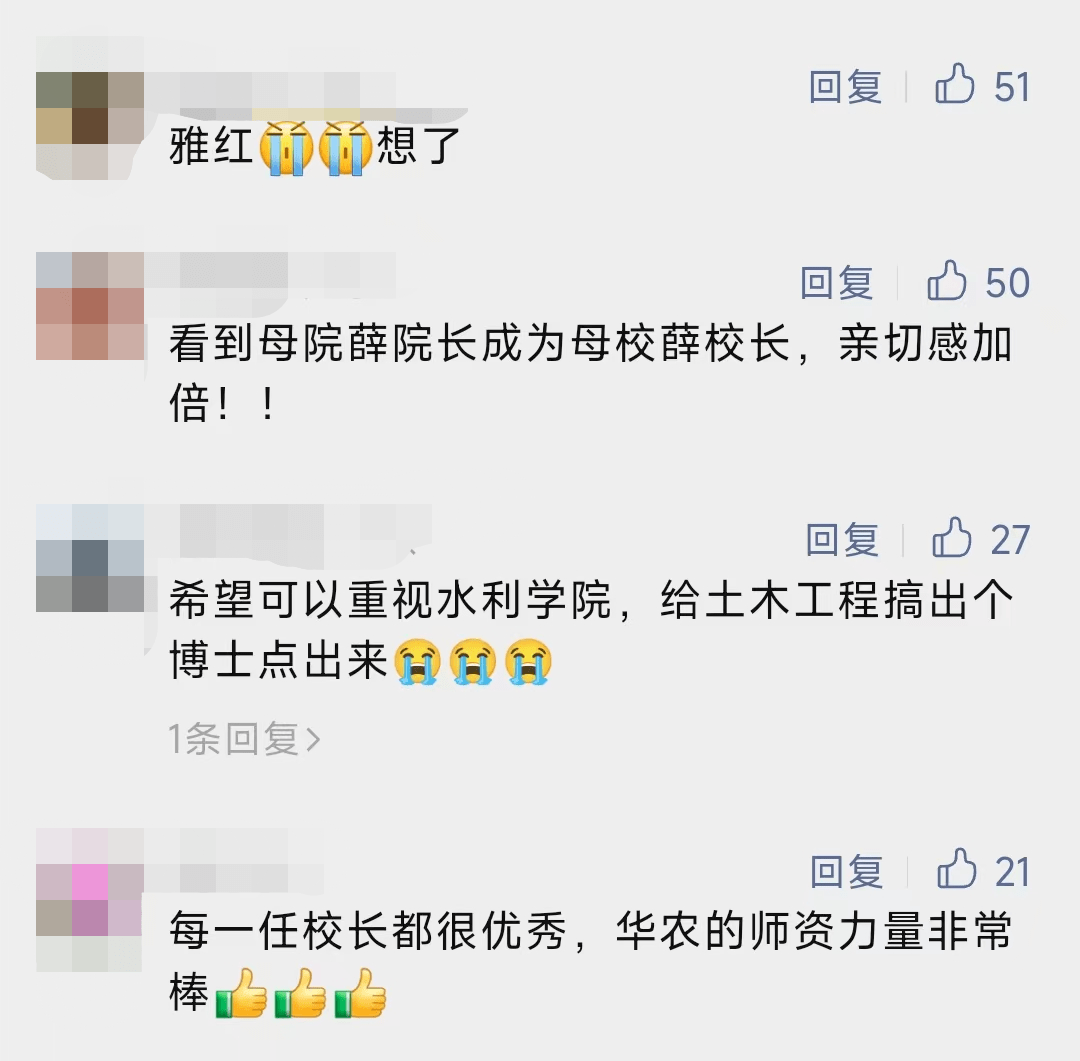Reply to the 薛院长 comment

(x=837, y=282)
